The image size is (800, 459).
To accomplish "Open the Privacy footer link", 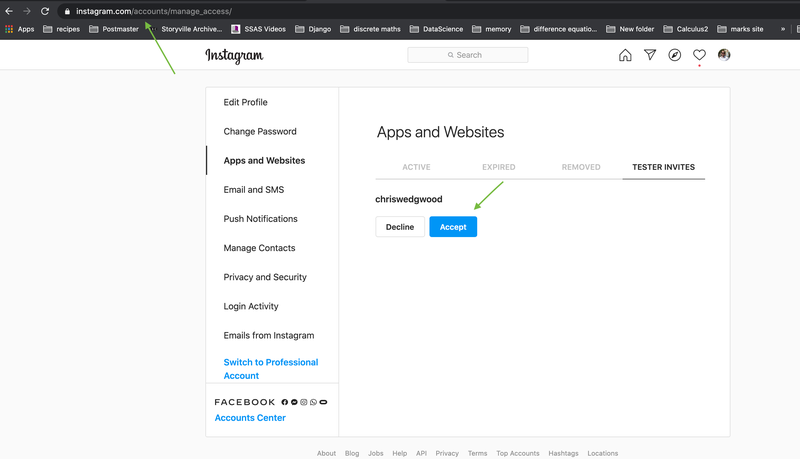I will [447, 453].
